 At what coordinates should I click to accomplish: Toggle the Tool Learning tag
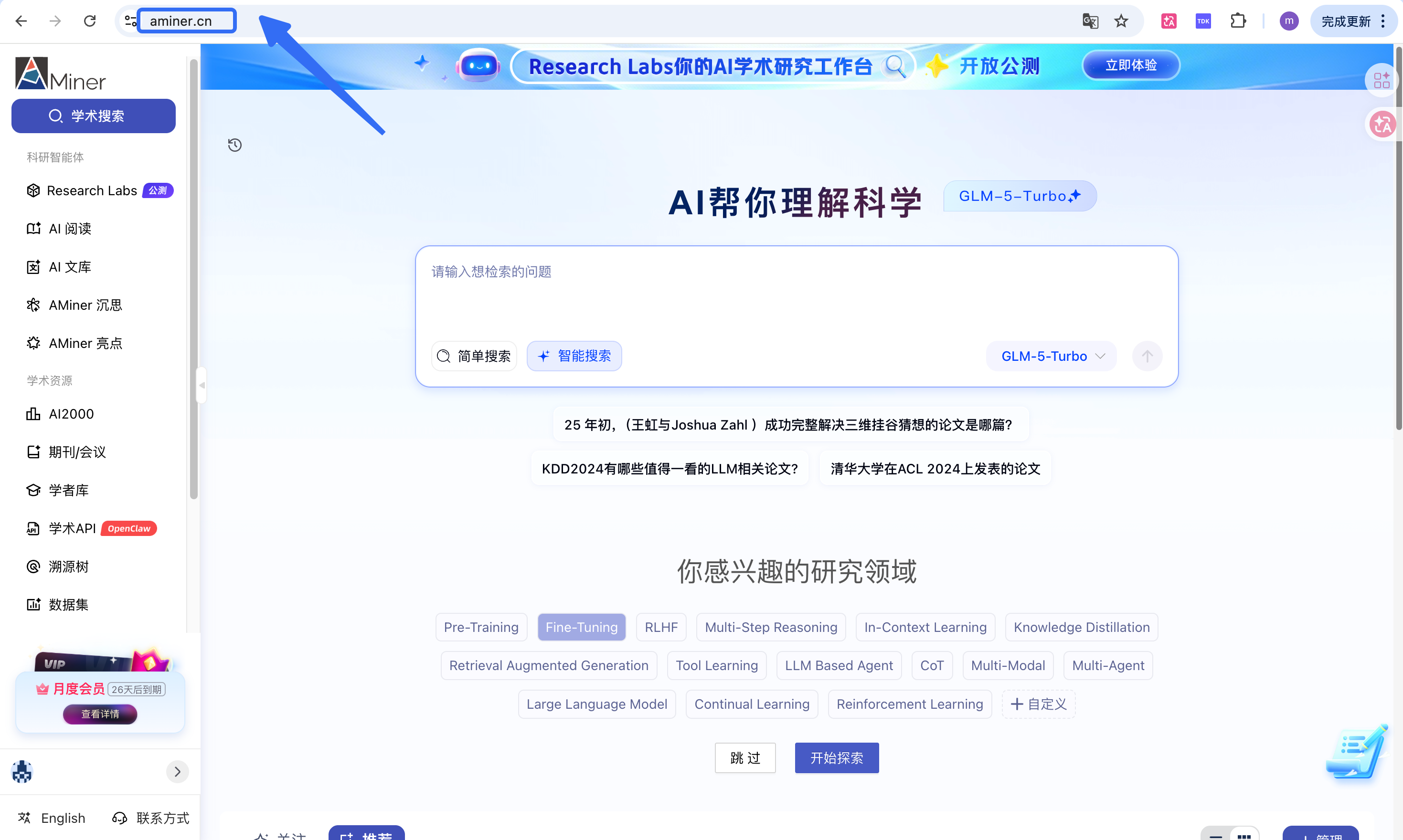tap(717, 666)
